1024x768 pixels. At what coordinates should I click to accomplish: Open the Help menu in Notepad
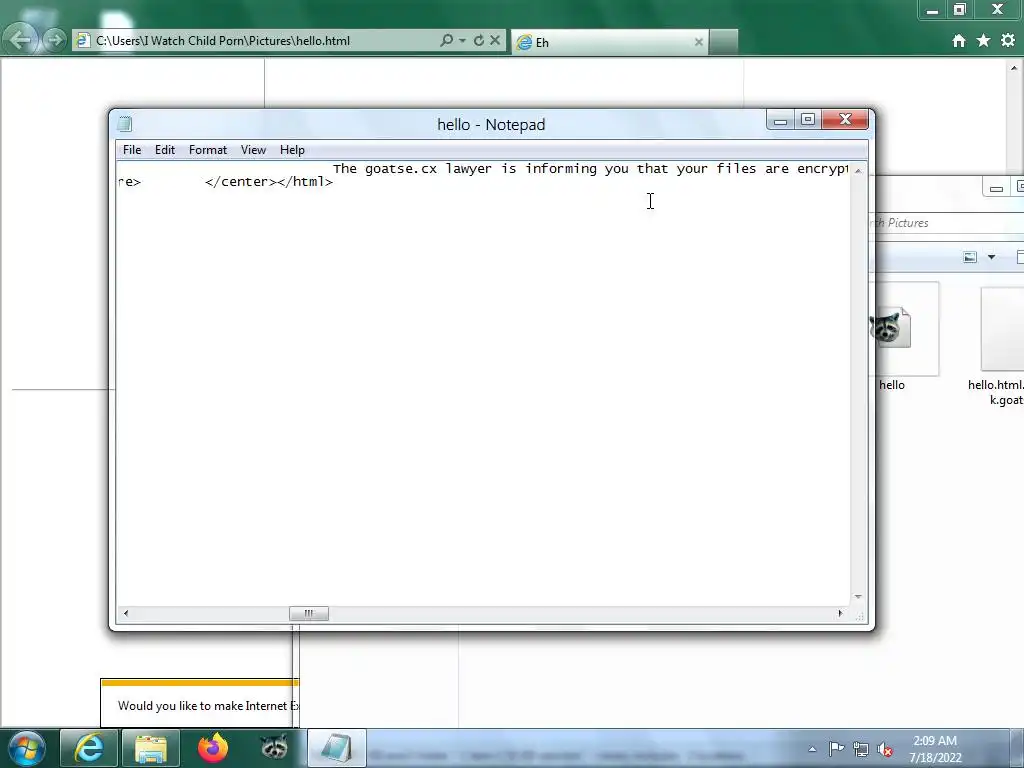tap(292, 150)
